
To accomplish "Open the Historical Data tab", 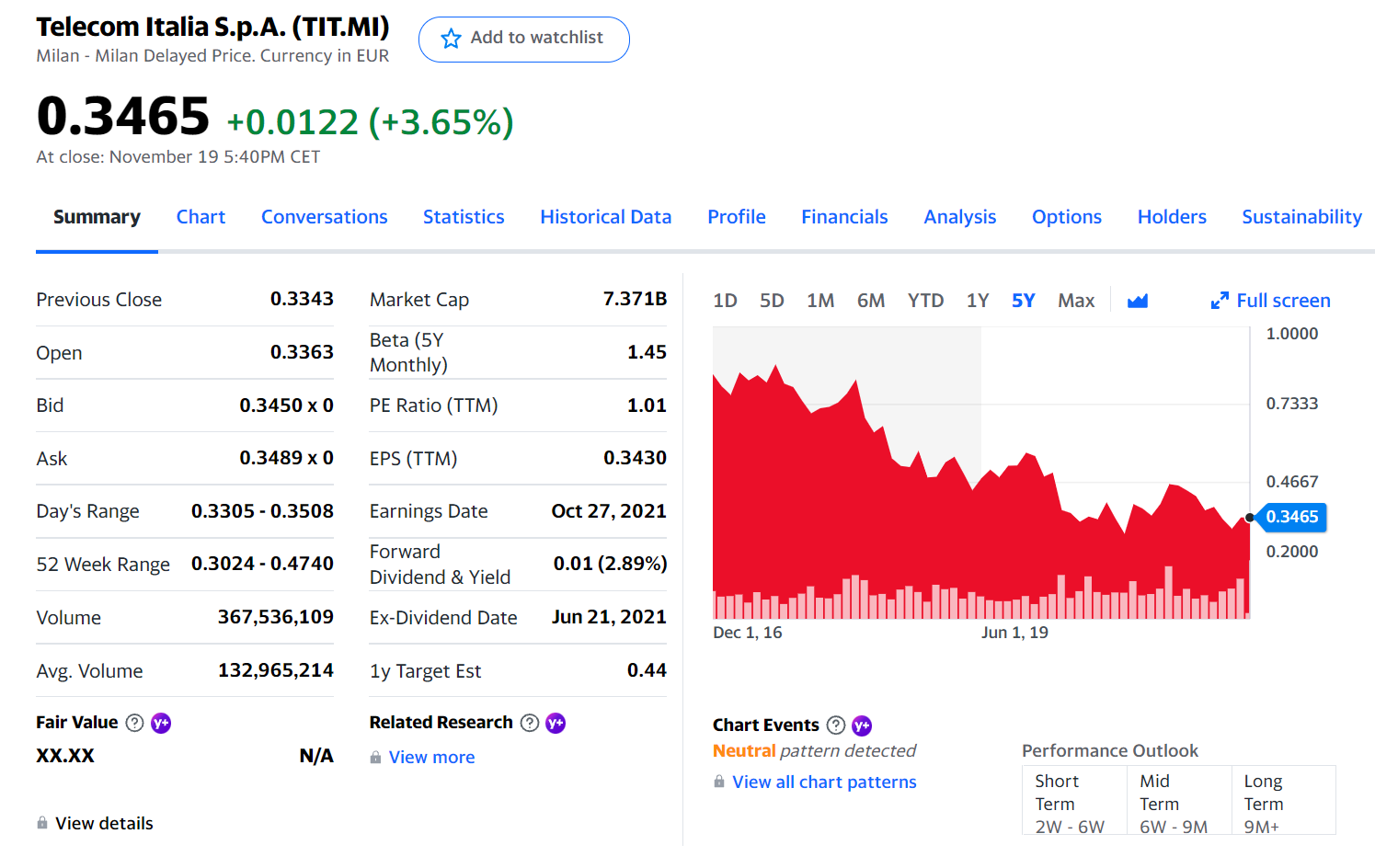I will (605, 217).
